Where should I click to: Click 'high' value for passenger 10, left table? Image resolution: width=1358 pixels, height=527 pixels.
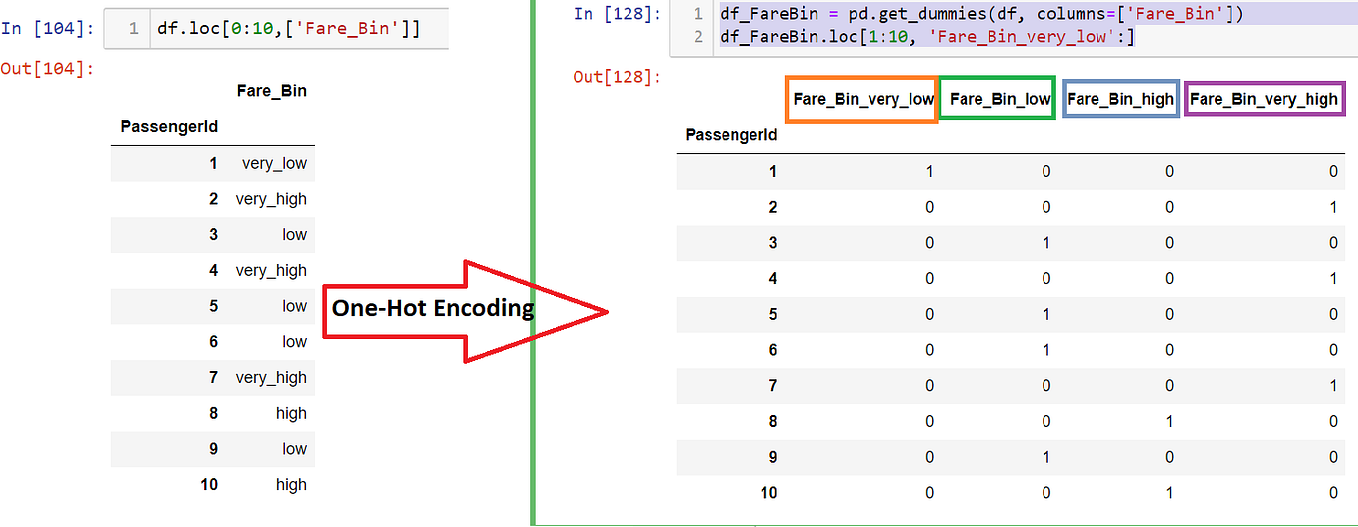point(291,485)
